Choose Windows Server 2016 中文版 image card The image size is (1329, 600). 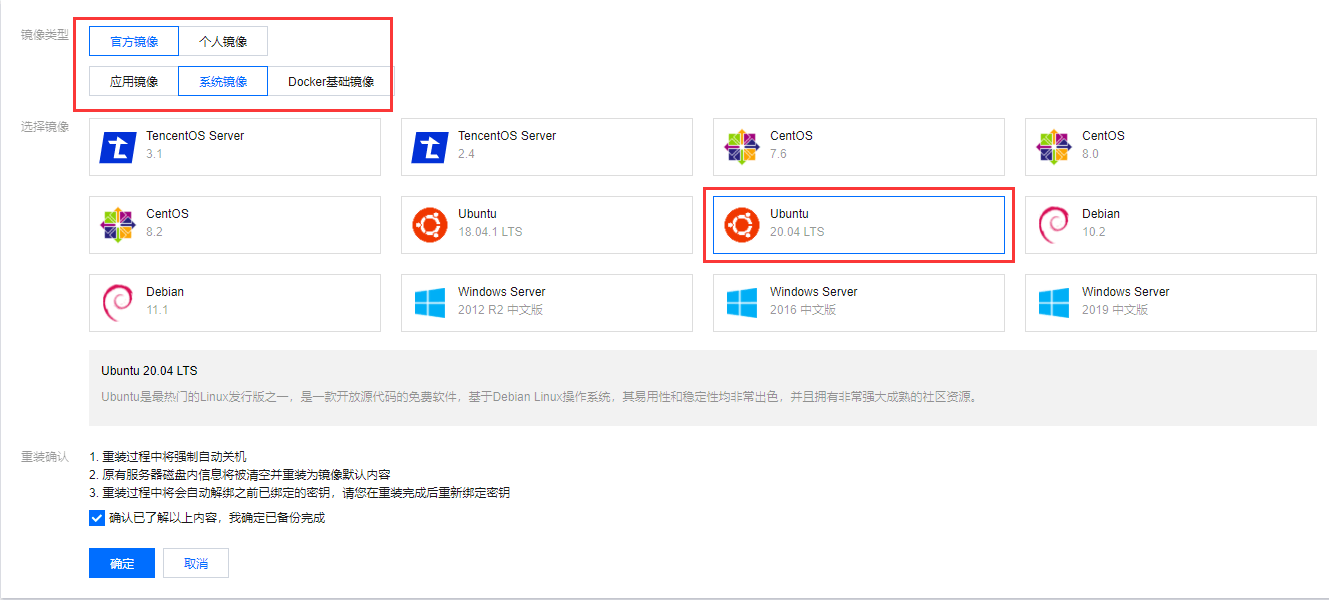pos(858,303)
